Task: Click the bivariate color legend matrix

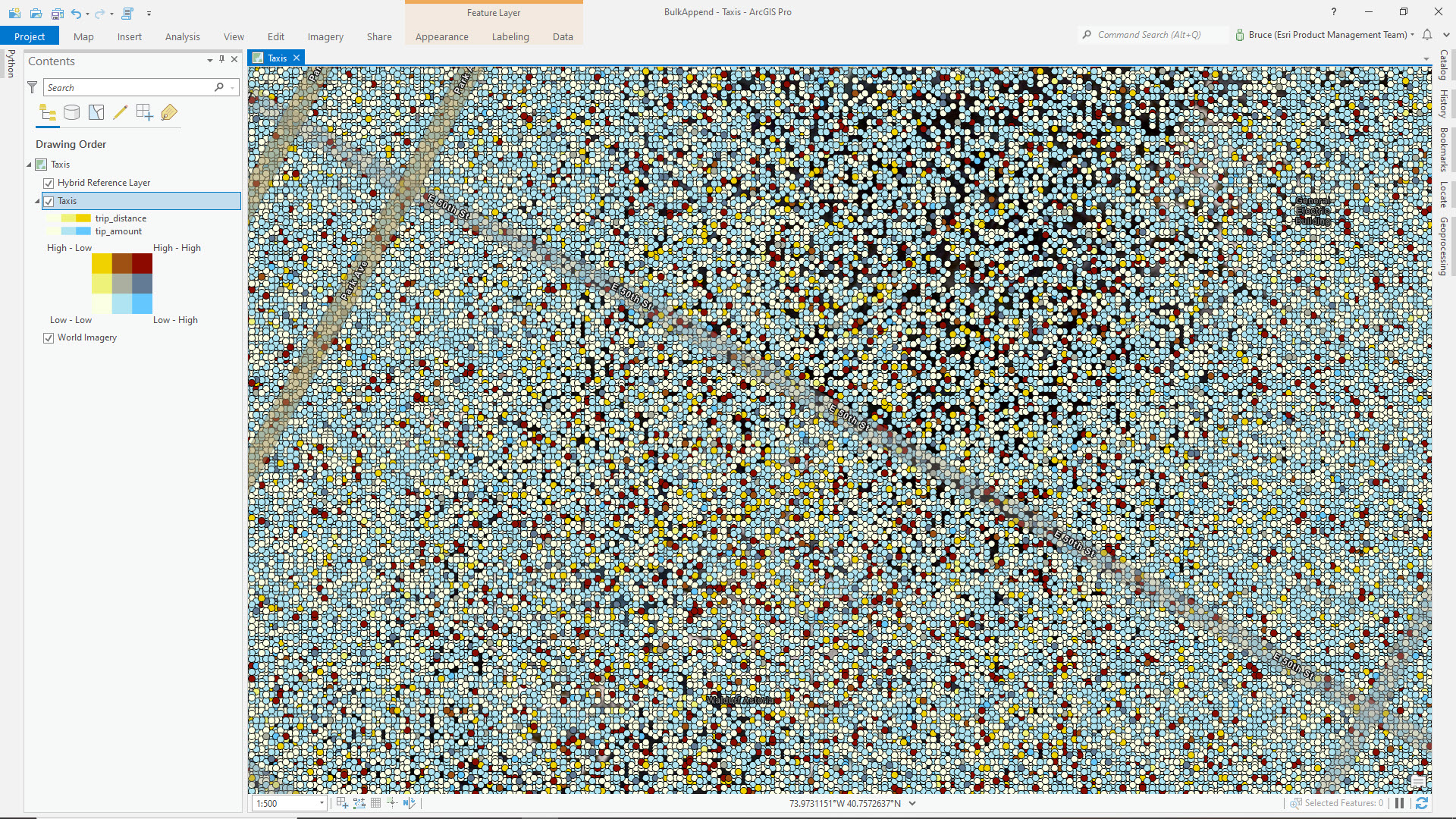Action: pyautogui.click(x=123, y=284)
